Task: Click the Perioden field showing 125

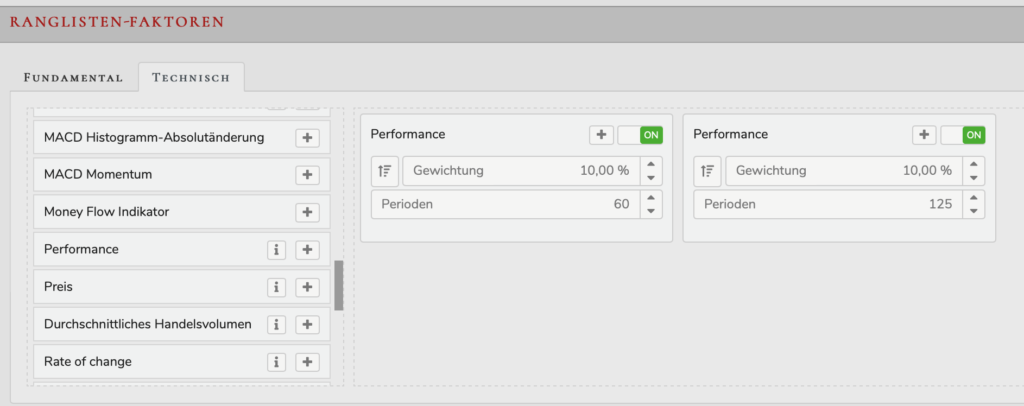Action: point(828,204)
